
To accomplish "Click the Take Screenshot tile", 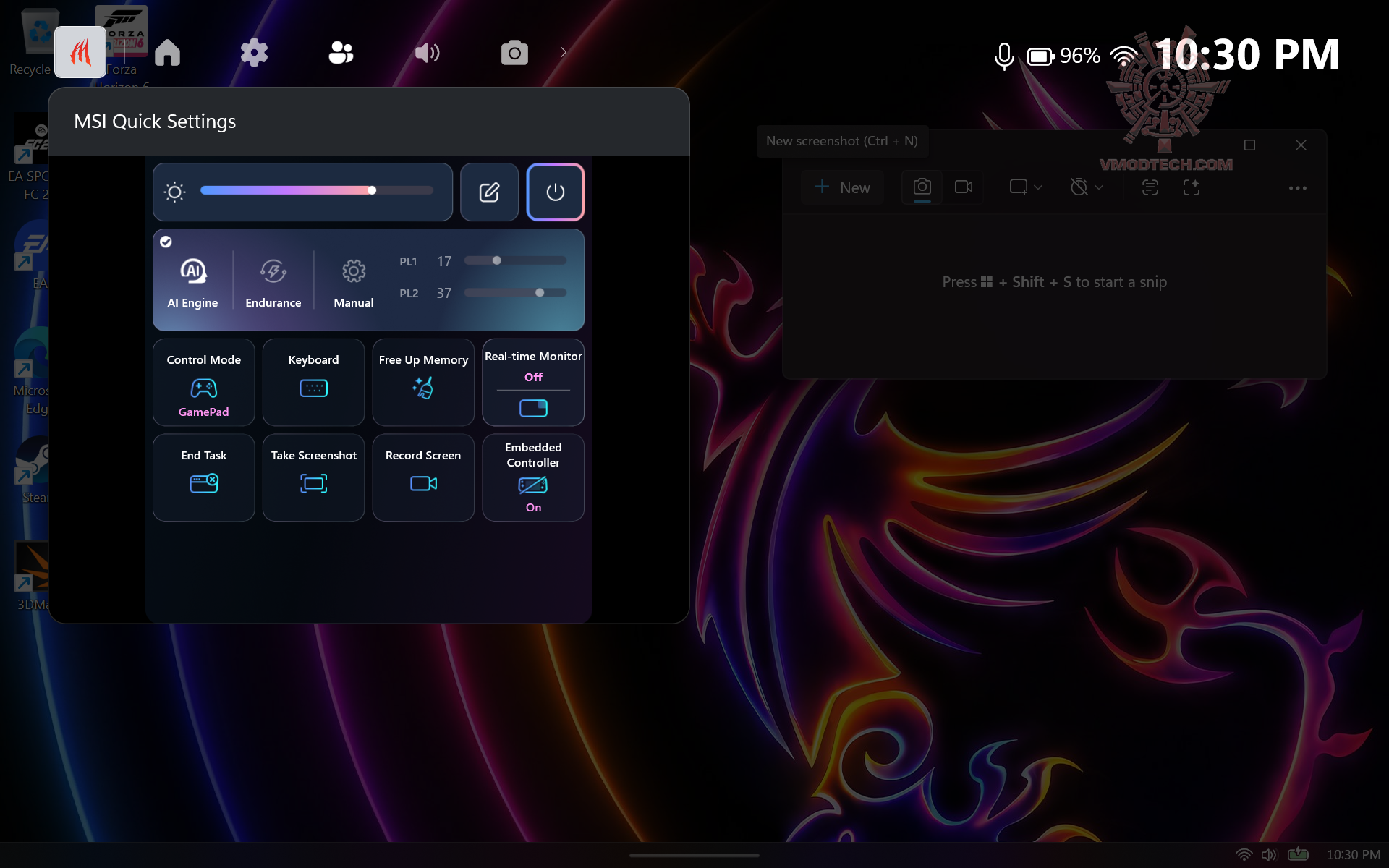I will (x=314, y=477).
